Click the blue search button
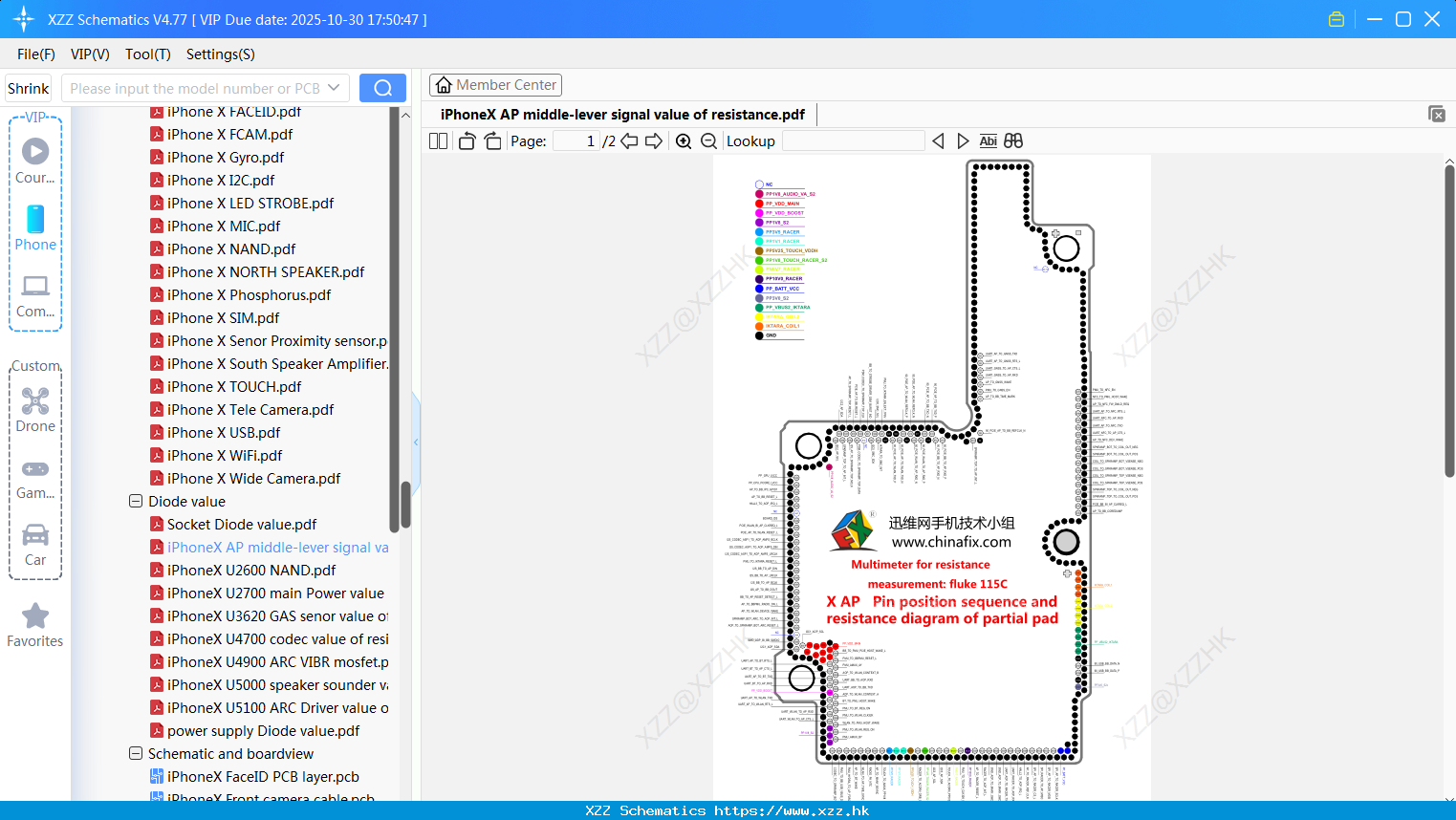1456x820 pixels. pos(382,88)
